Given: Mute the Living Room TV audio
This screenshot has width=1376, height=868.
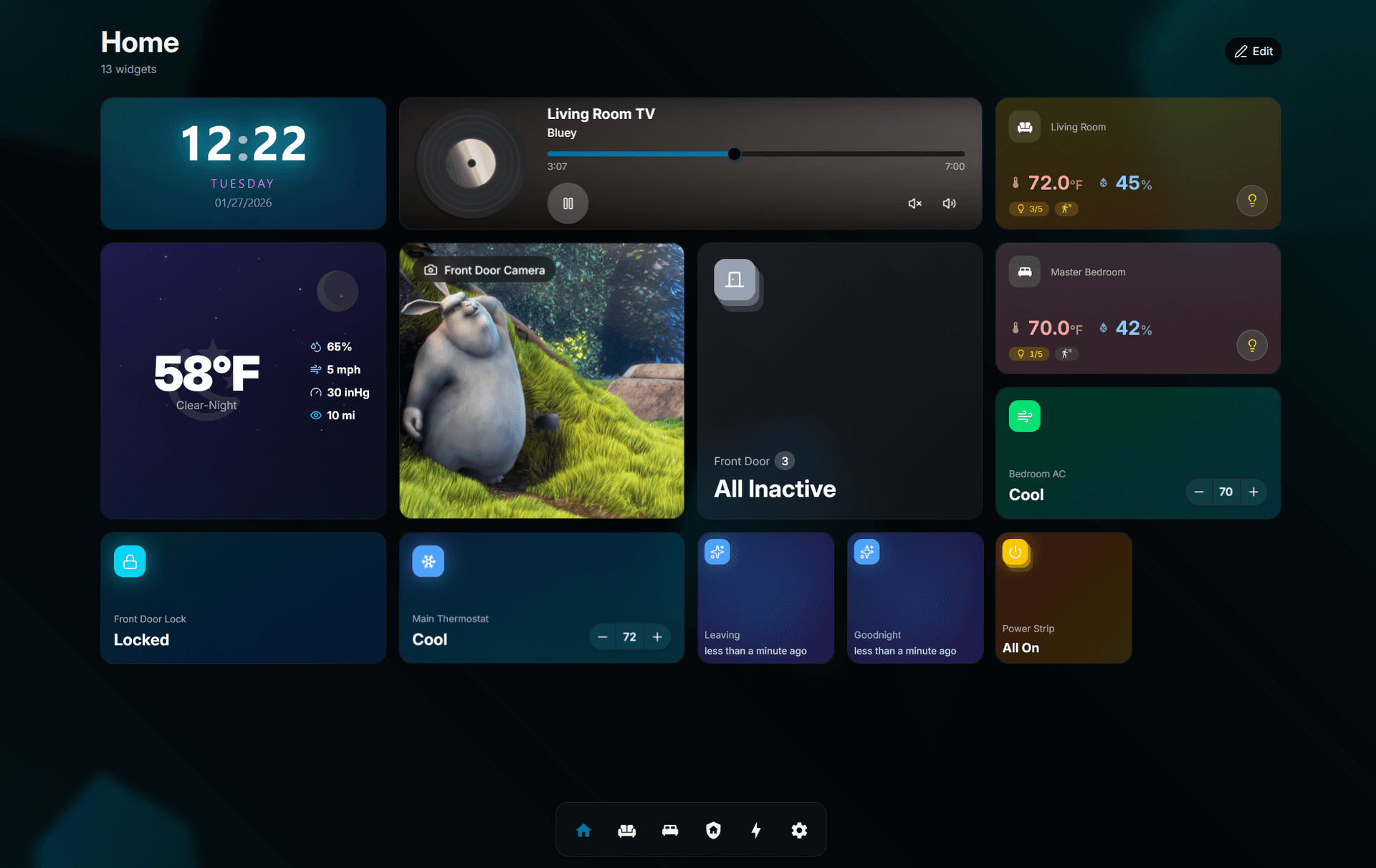Looking at the screenshot, I should tap(914, 204).
